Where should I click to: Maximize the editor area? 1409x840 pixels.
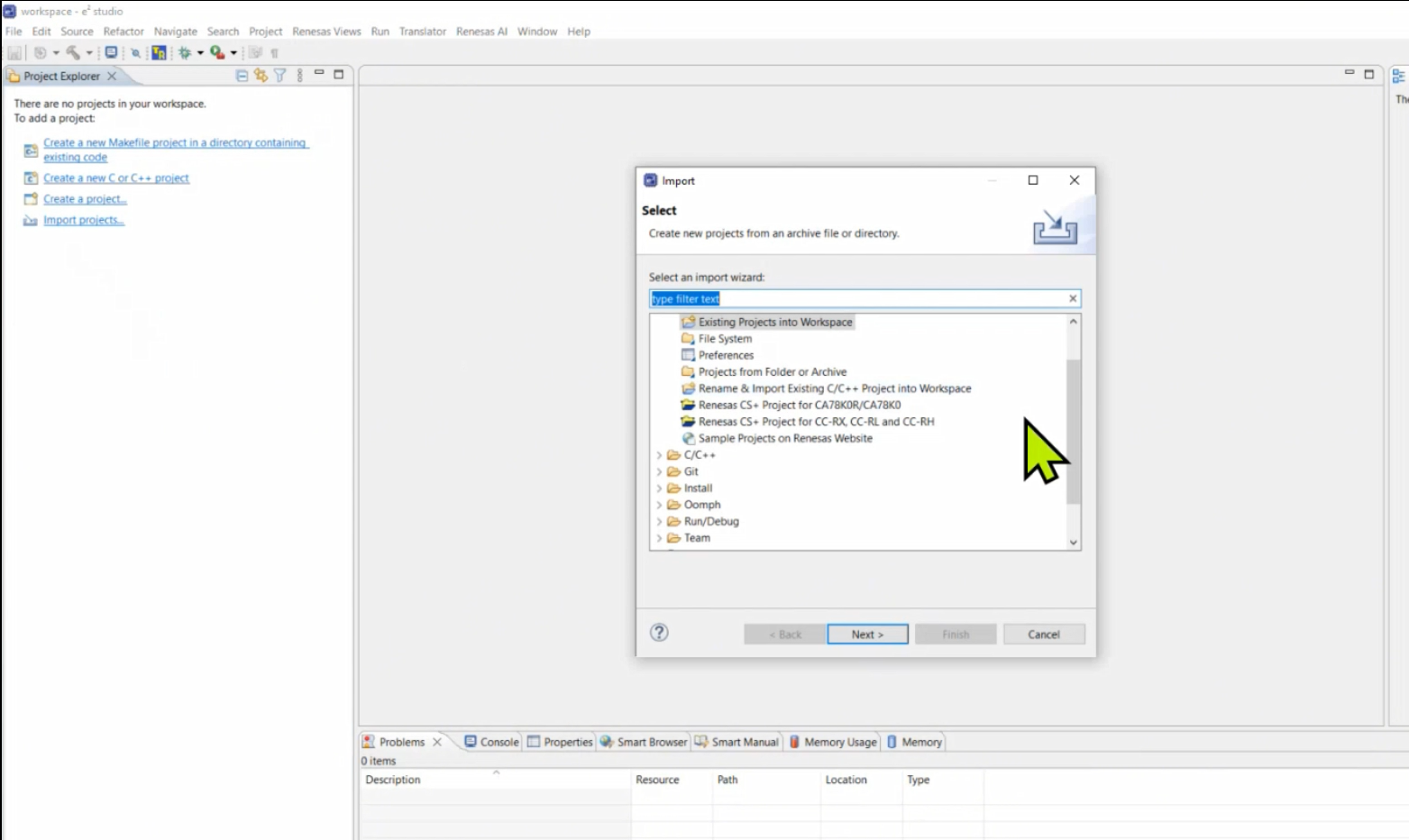(1369, 74)
